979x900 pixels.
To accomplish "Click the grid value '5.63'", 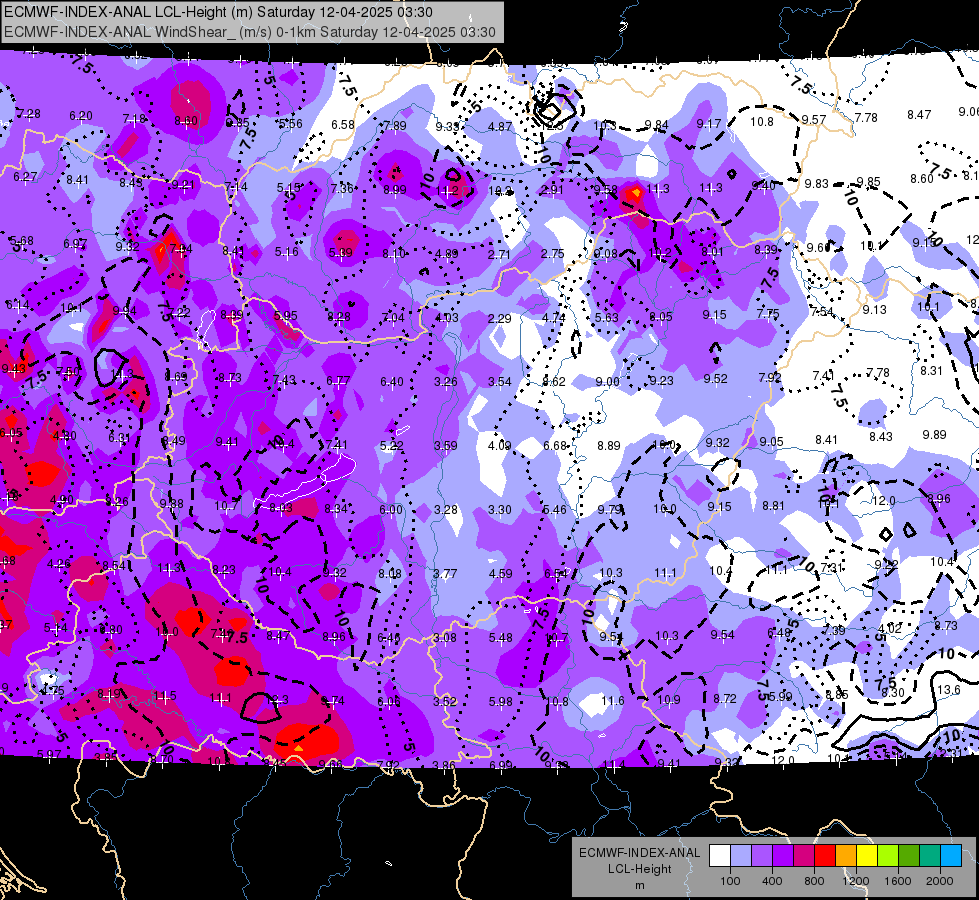I will tap(606, 317).
